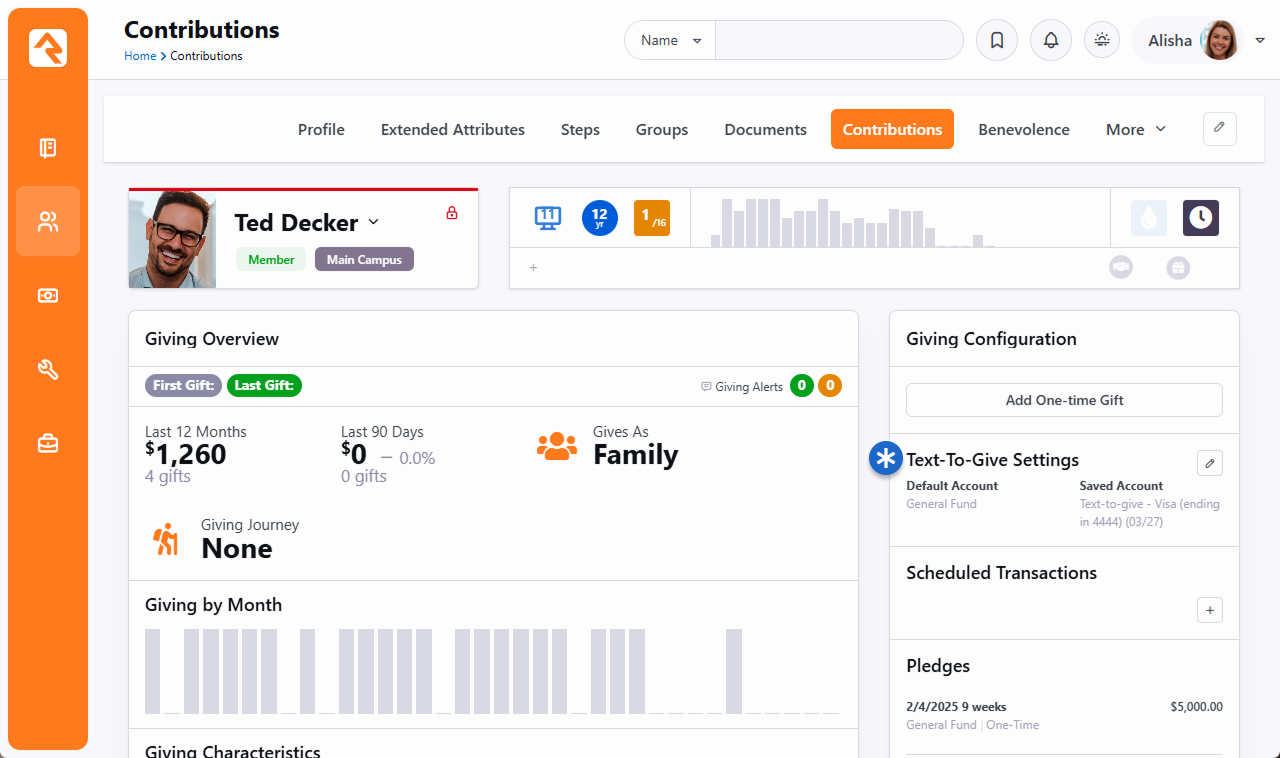Click the Rock RMS logo icon

point(48,48)
